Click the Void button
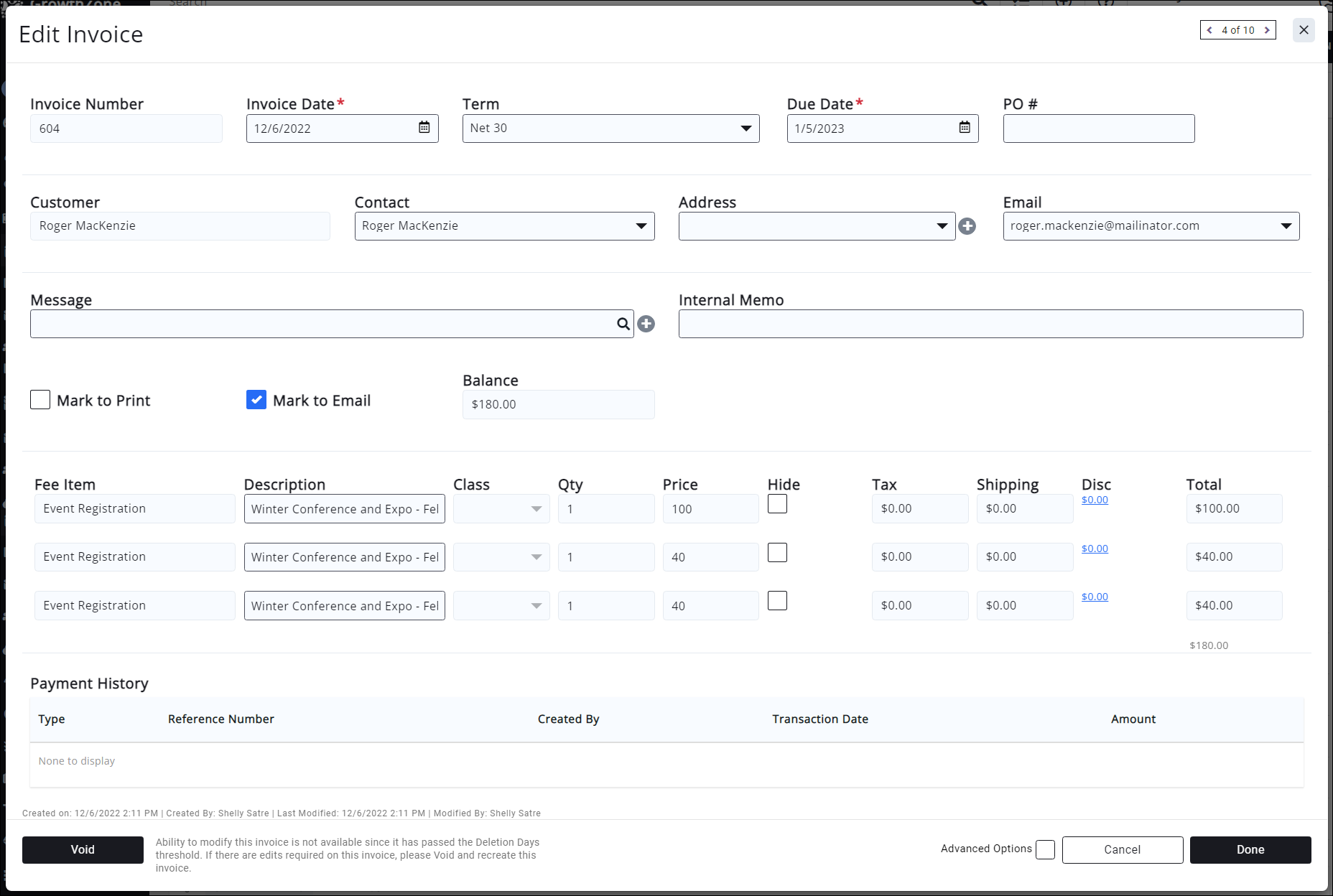The height and width of the screenshot is (896, 1333). coord(83,850)
